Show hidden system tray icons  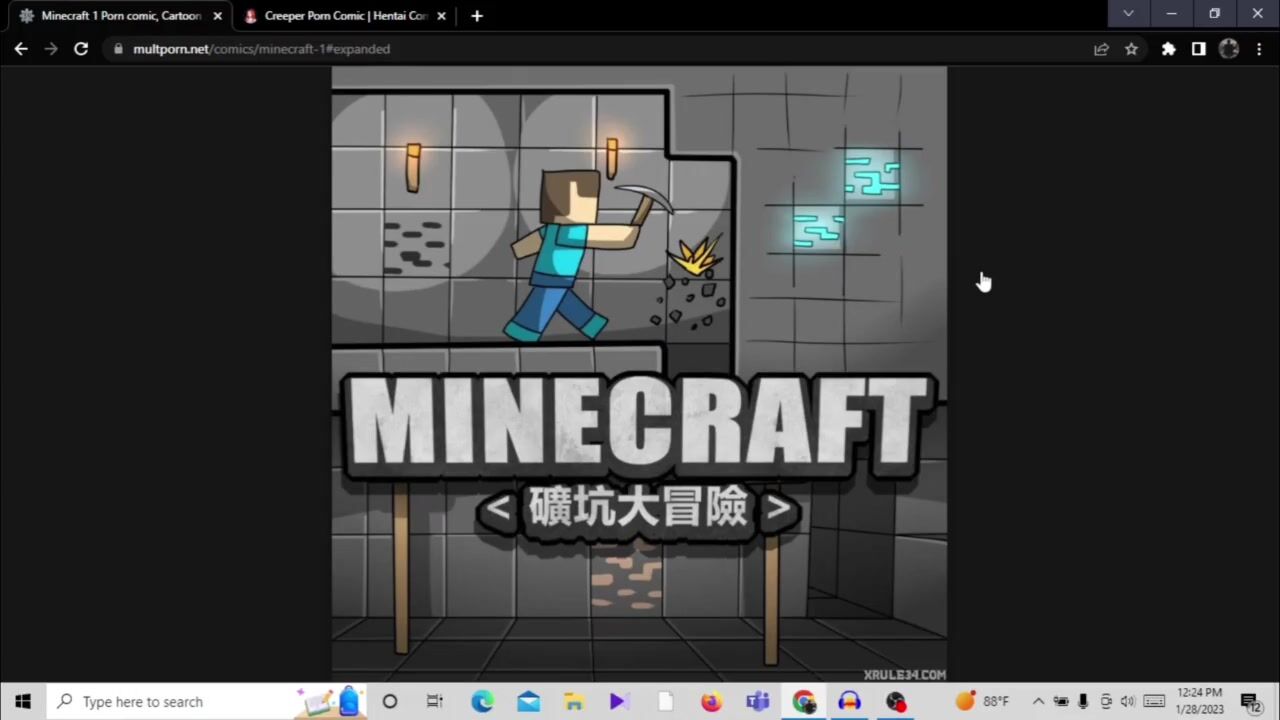click(1038, 701)
